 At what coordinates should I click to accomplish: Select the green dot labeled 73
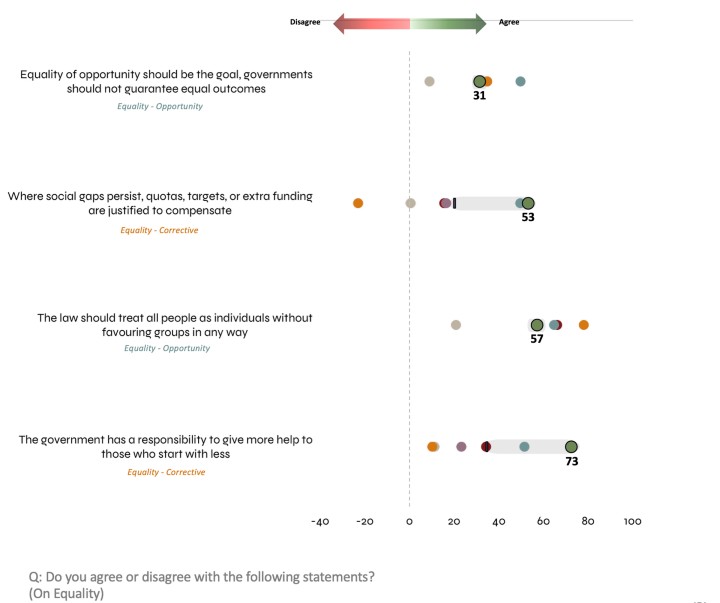(x=571, y=447)
